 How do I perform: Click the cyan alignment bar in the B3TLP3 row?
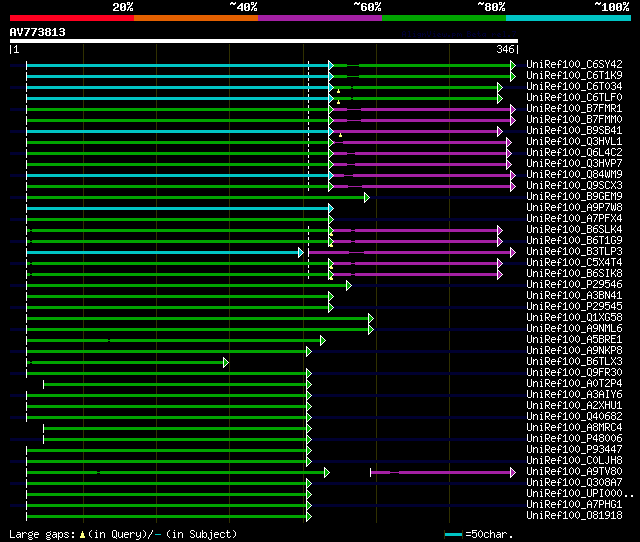tap(165, 253)
